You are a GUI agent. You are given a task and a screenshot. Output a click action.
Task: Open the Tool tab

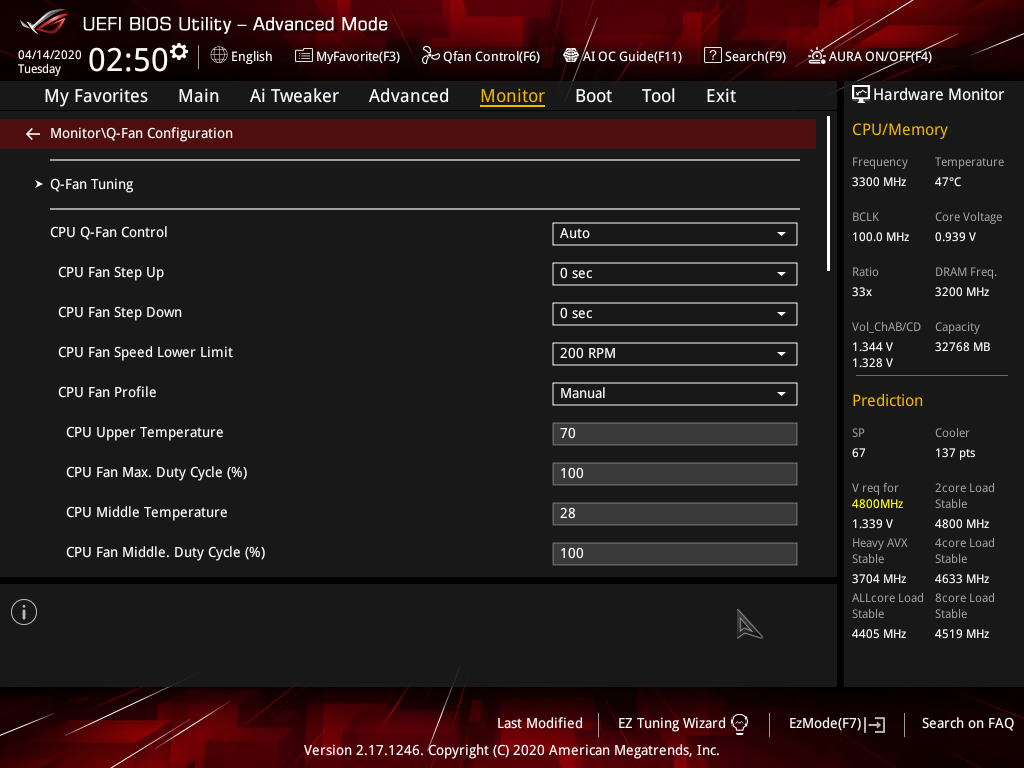(658, 96)
